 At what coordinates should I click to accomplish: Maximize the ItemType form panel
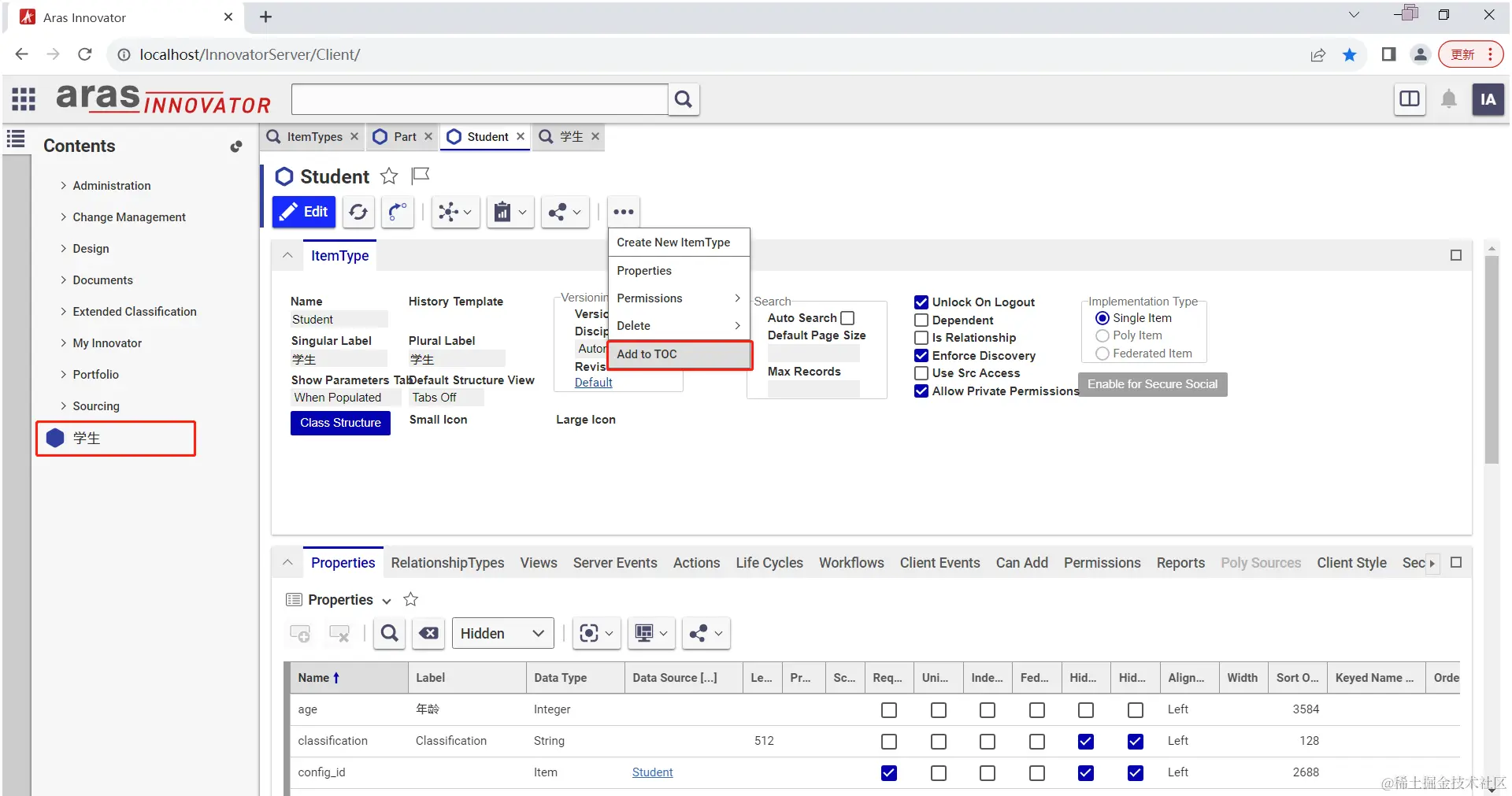click(1455, 255)
